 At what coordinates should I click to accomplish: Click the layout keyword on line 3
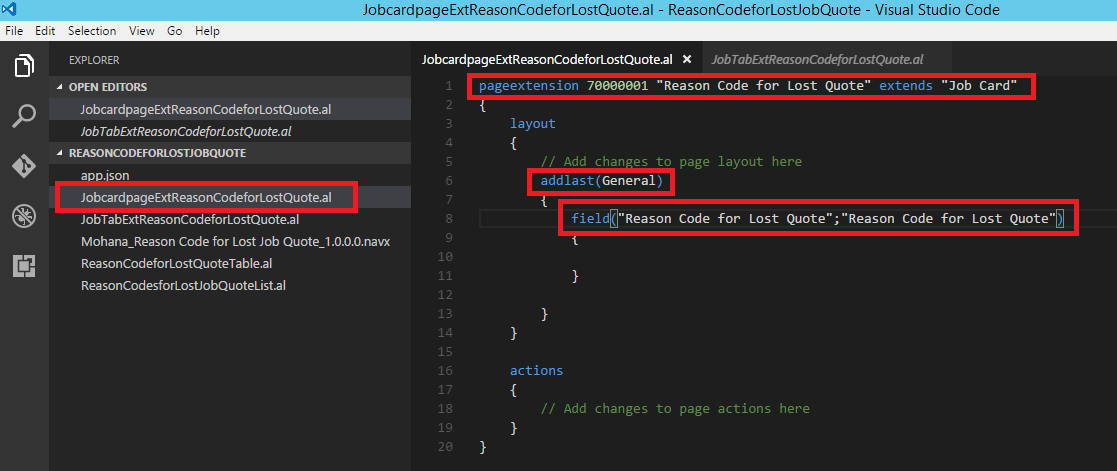coord(532,123)
